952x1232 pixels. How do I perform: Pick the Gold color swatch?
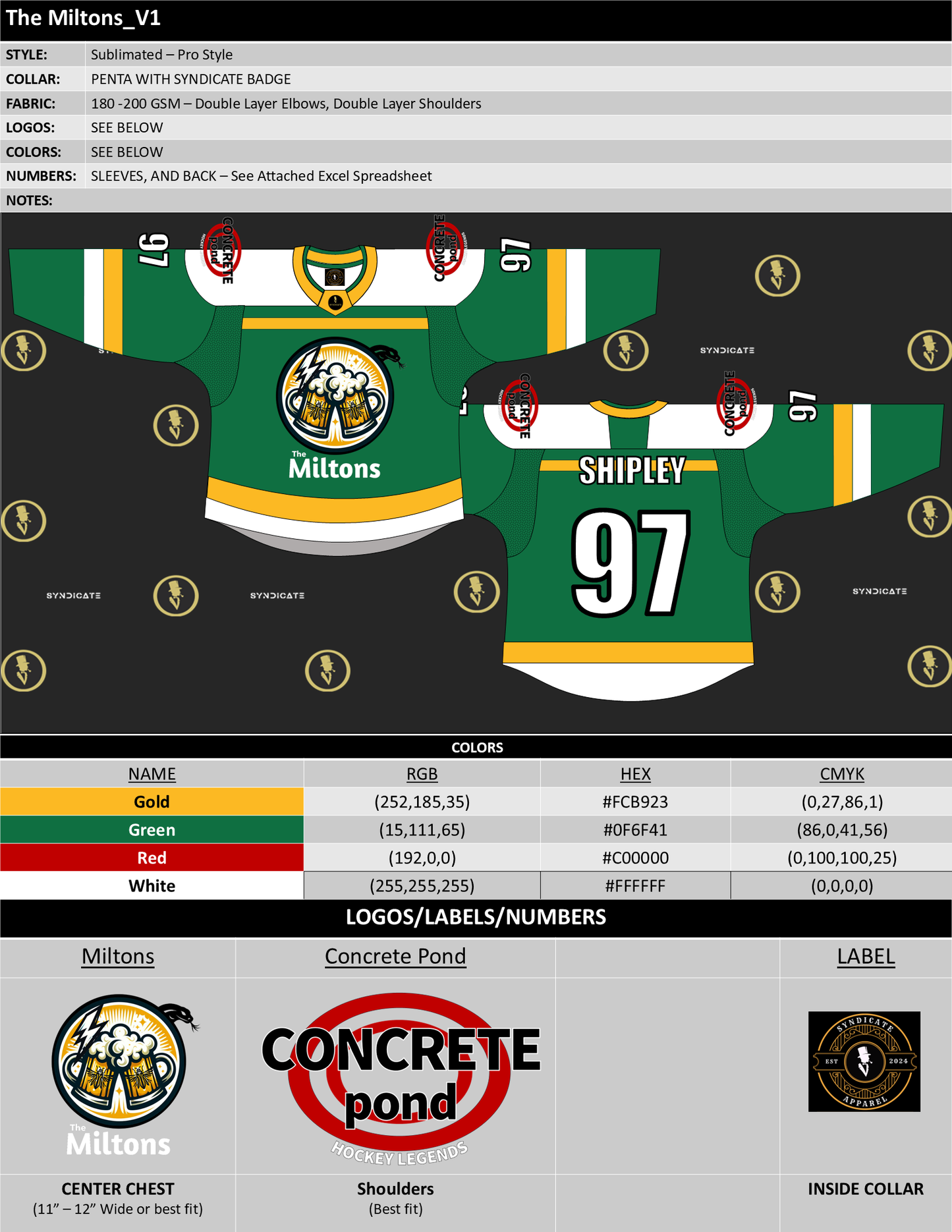coord(152,802)
